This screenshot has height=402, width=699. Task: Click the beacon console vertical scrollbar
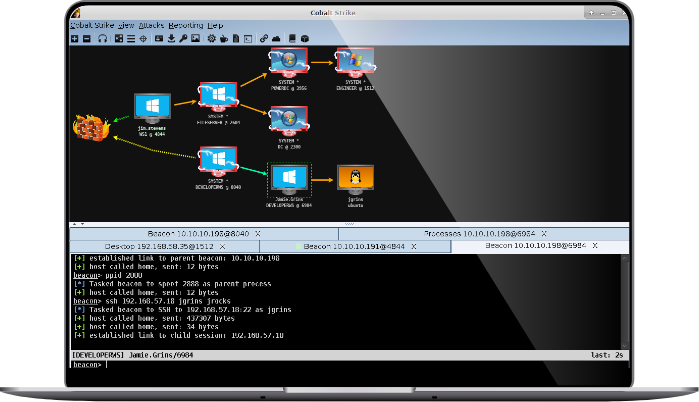(625, 300)
